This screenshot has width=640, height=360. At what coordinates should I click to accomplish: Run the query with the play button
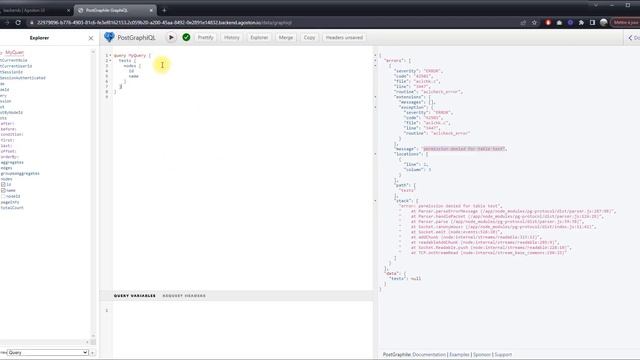[171, 38]
